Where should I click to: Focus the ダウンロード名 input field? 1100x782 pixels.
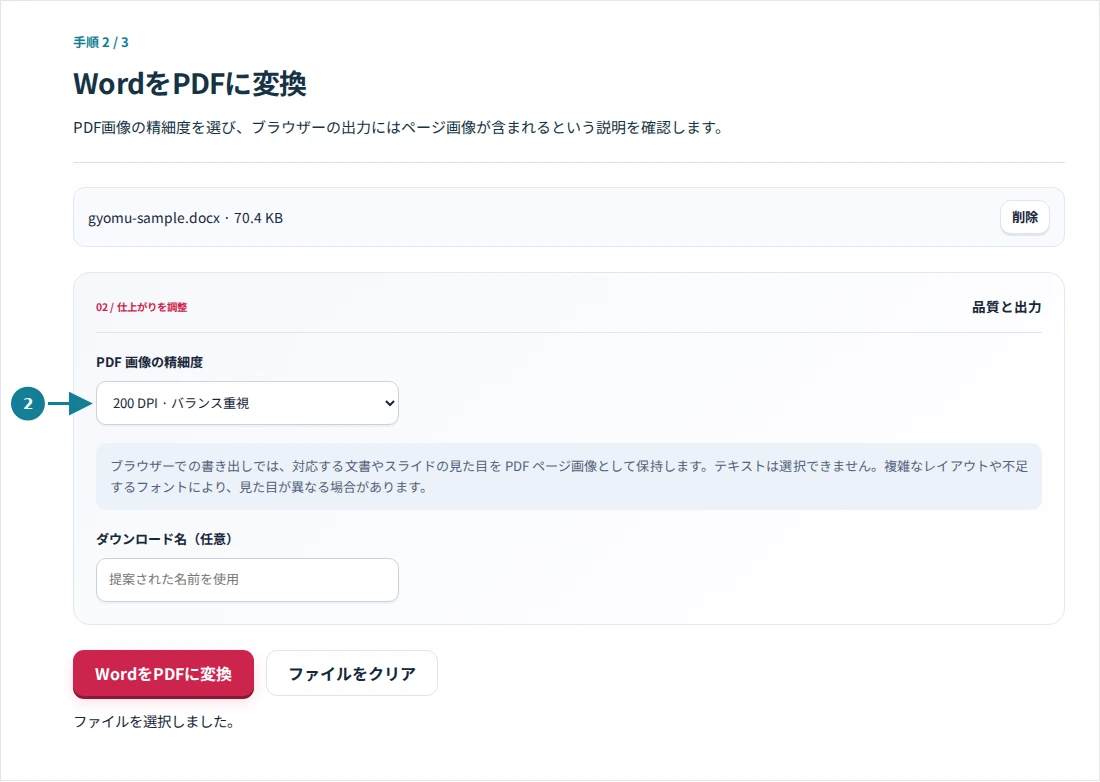(247, 580)
